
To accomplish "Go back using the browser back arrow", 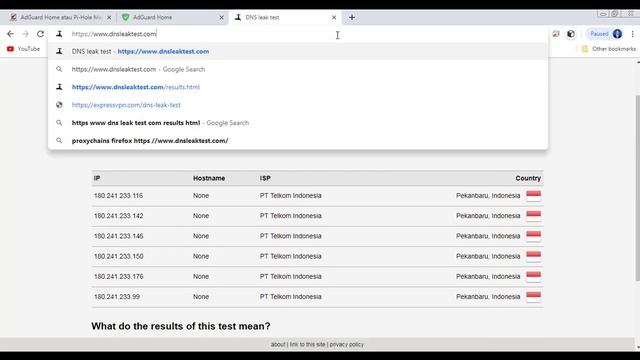I will point(10,34).
